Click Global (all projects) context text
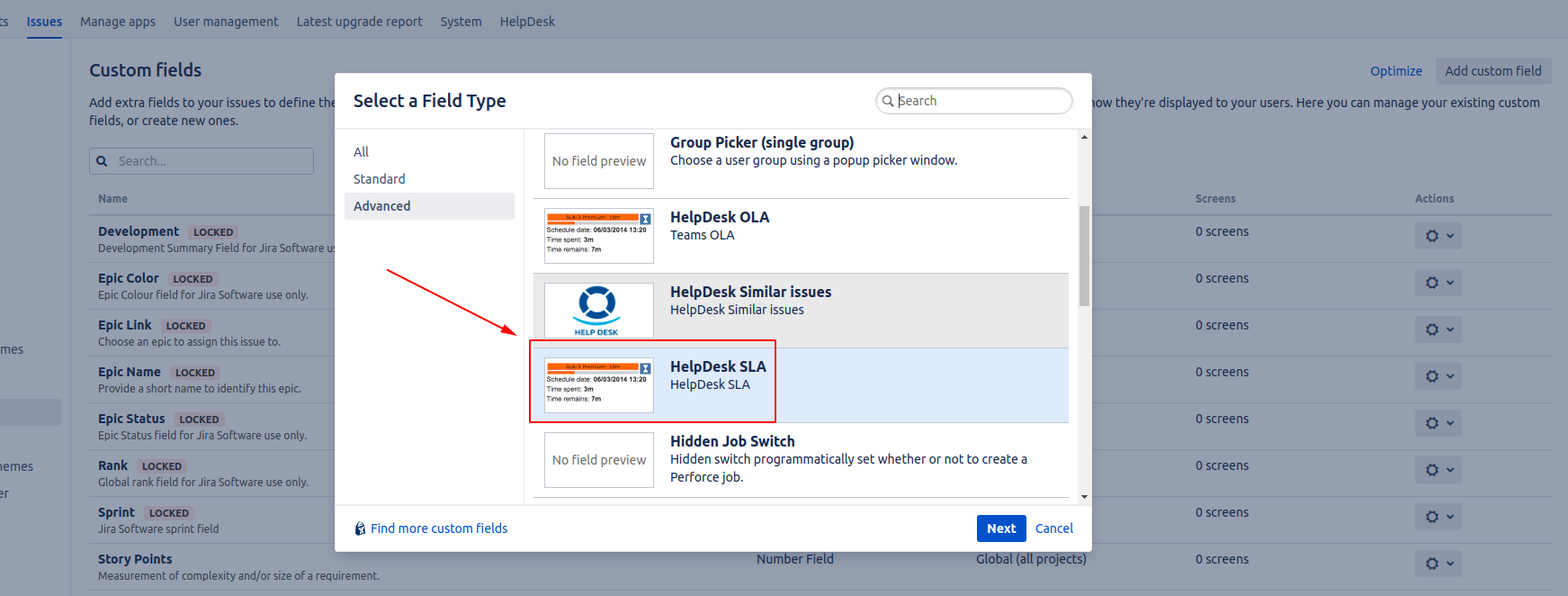The width and height of the screenshot is (1568, 596). (1031, 559)
